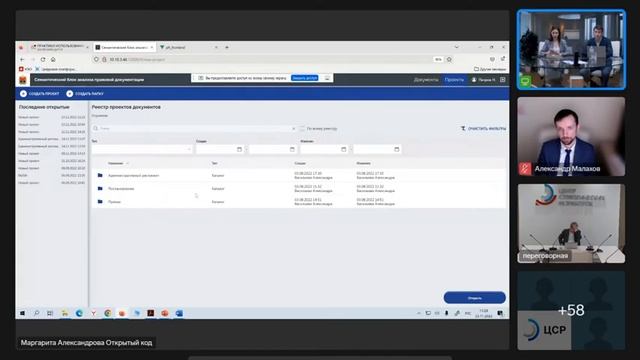Open File Explorer from the taskbar
Viewport: 640px width, 360px height.
(x=64, y=313)
